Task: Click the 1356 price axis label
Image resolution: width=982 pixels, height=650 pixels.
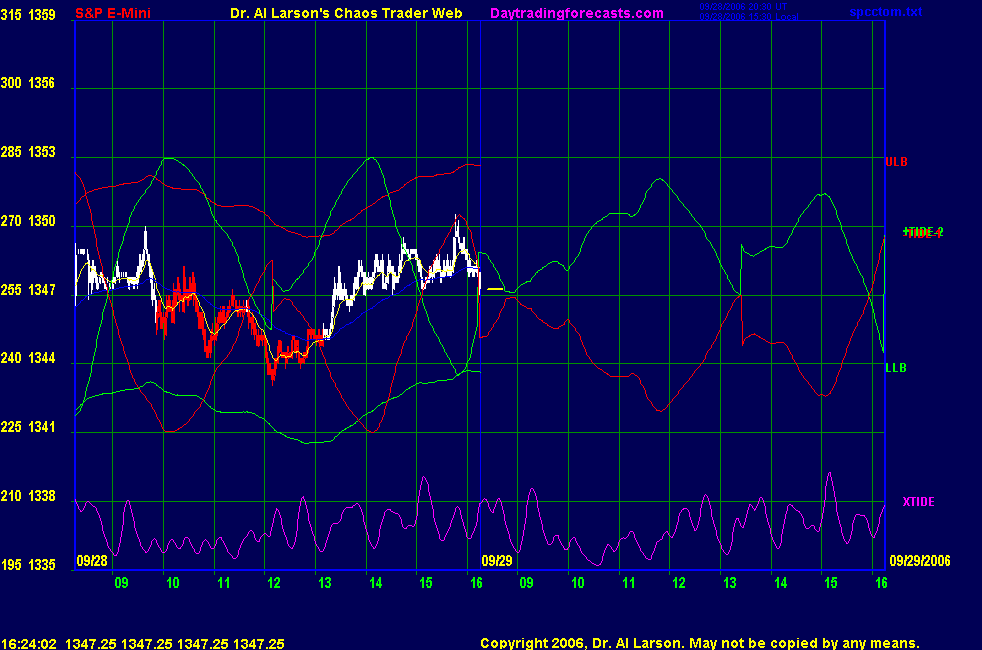Action: click(x=45, y=84)
